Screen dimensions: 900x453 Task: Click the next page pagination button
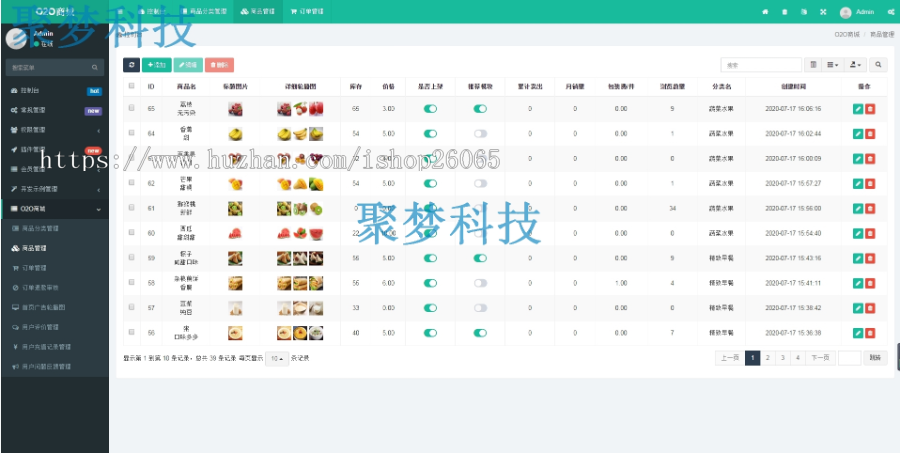coord(820,358)
